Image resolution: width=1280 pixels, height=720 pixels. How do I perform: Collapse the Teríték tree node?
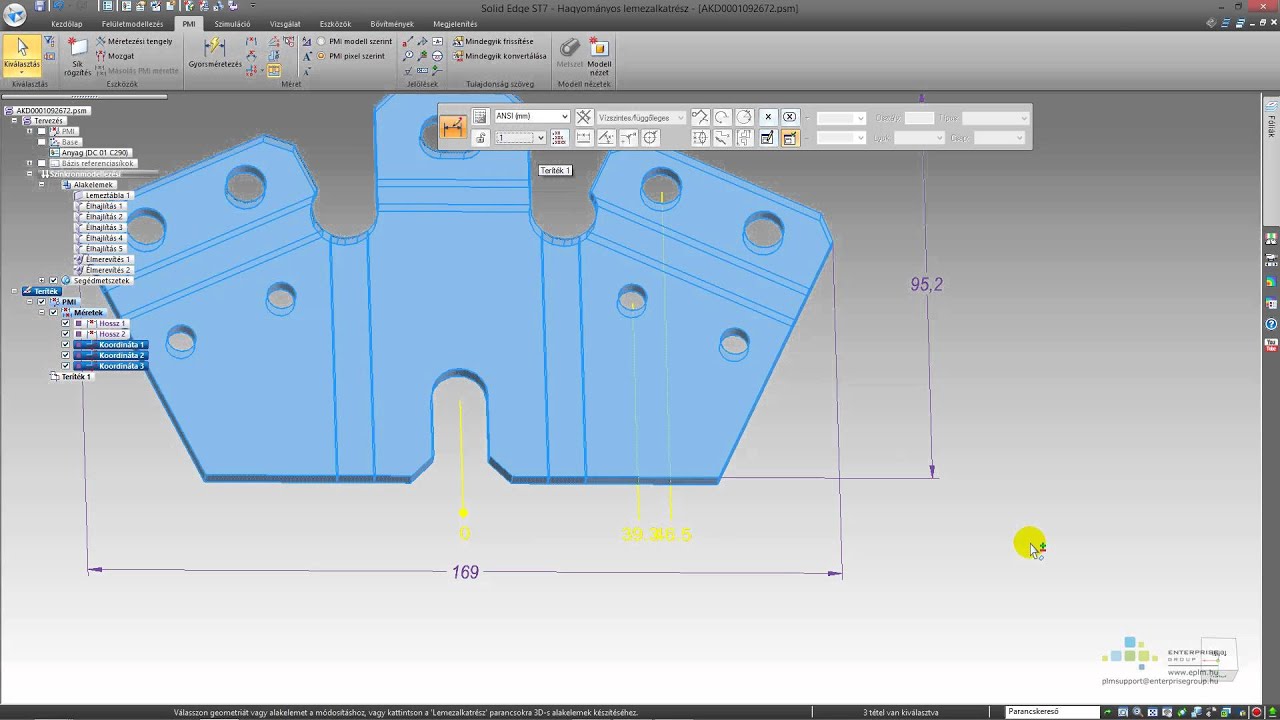[15, 291]
